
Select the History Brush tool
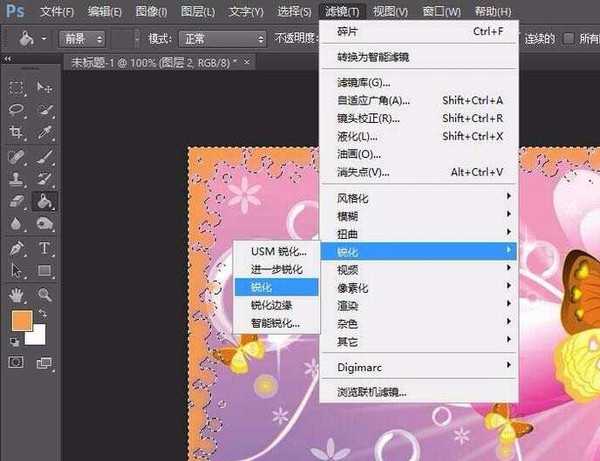(x=44, y=179)
